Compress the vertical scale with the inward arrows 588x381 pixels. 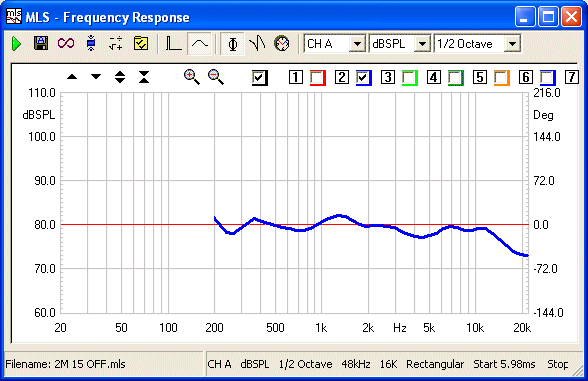point(144,77)
